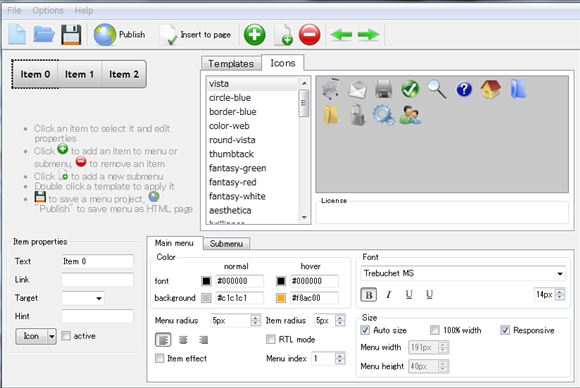580x388 pixels.
Task: Switch to the Templates tab
Action: click(231, 64)
